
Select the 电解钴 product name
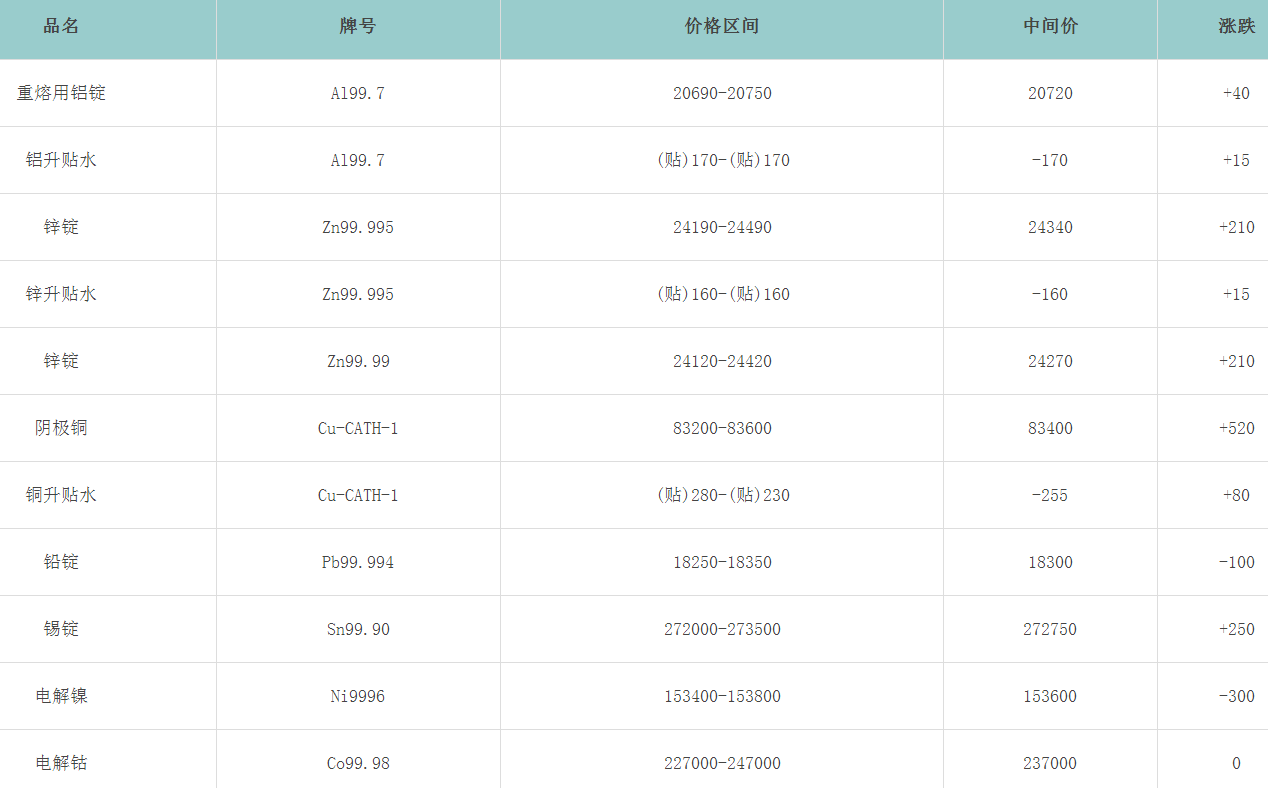coord(61,763)
